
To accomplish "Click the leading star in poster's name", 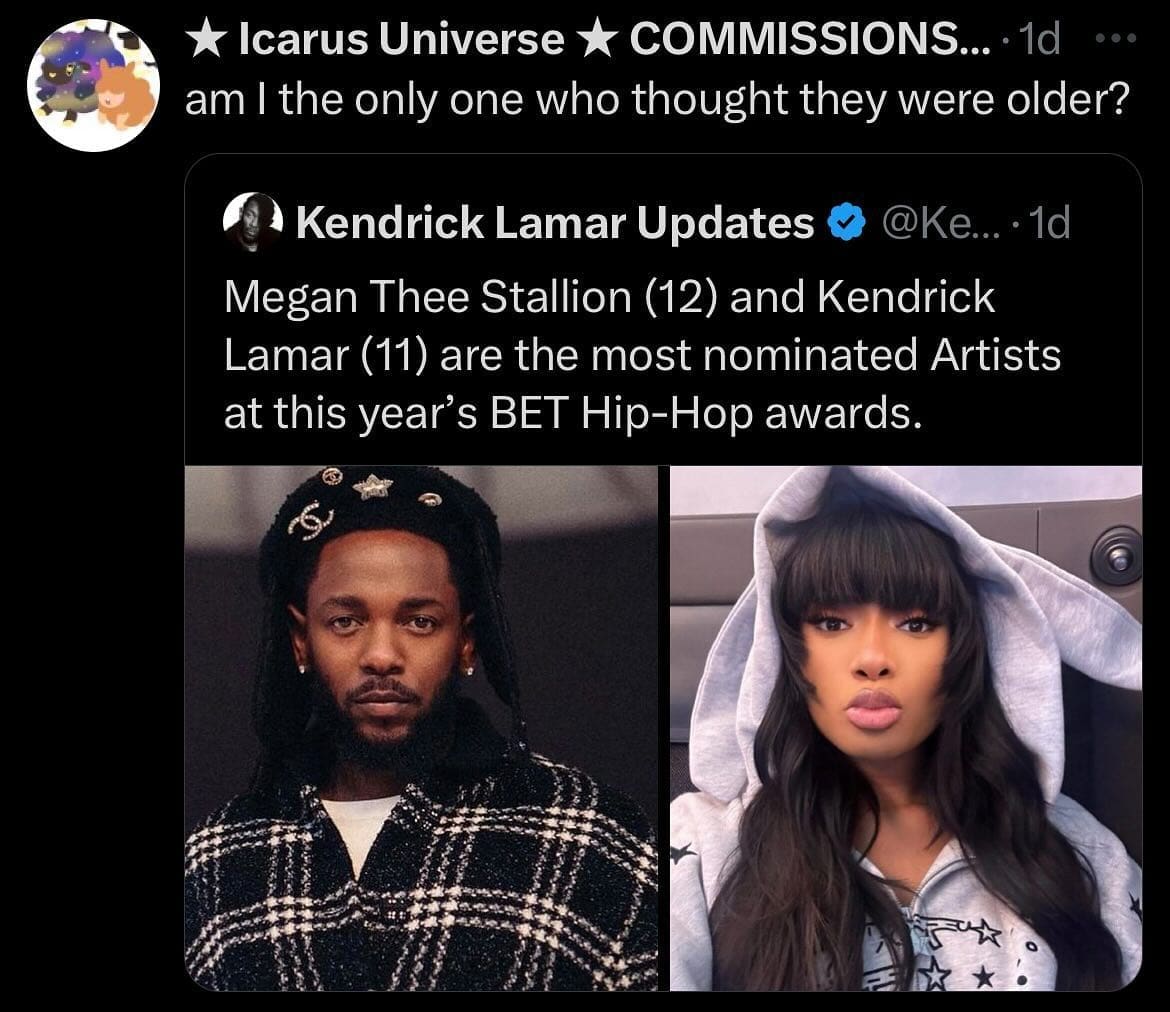I will (206, 39).
